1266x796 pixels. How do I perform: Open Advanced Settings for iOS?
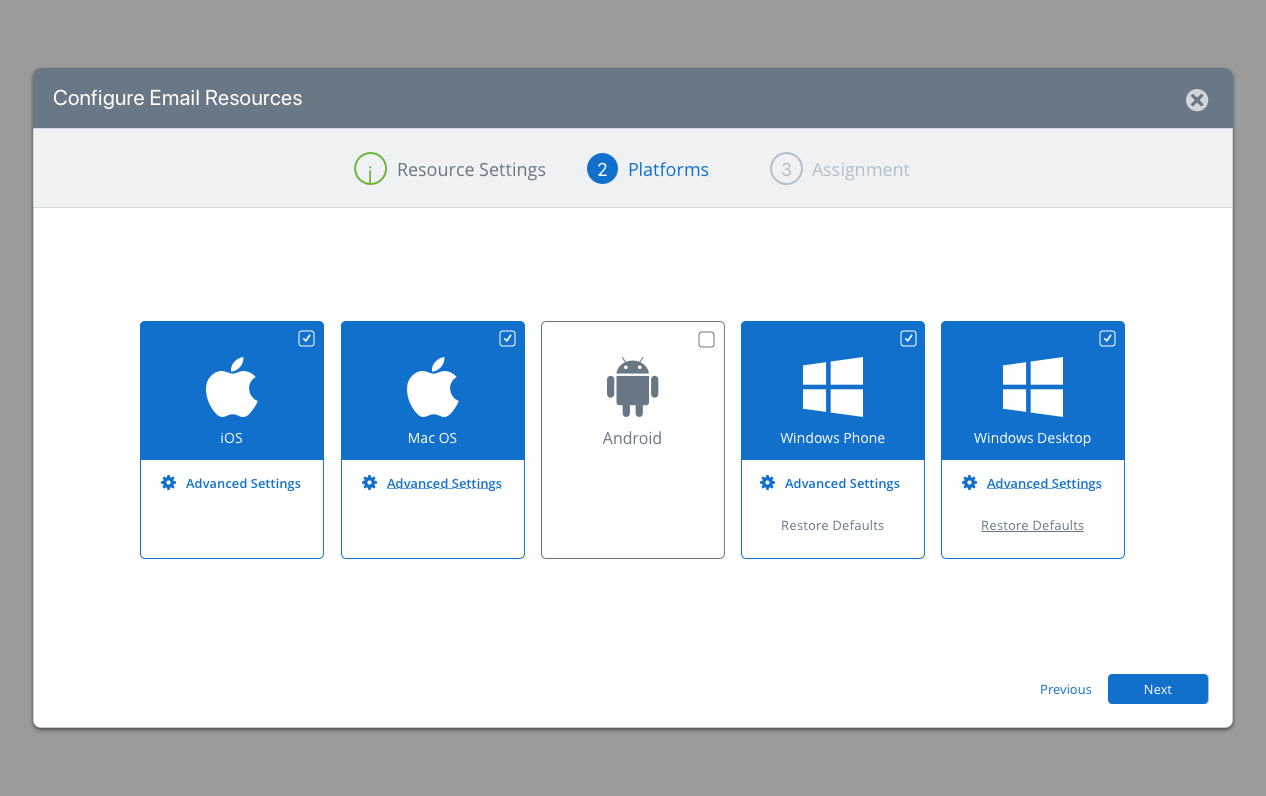[x=243, y=483]
